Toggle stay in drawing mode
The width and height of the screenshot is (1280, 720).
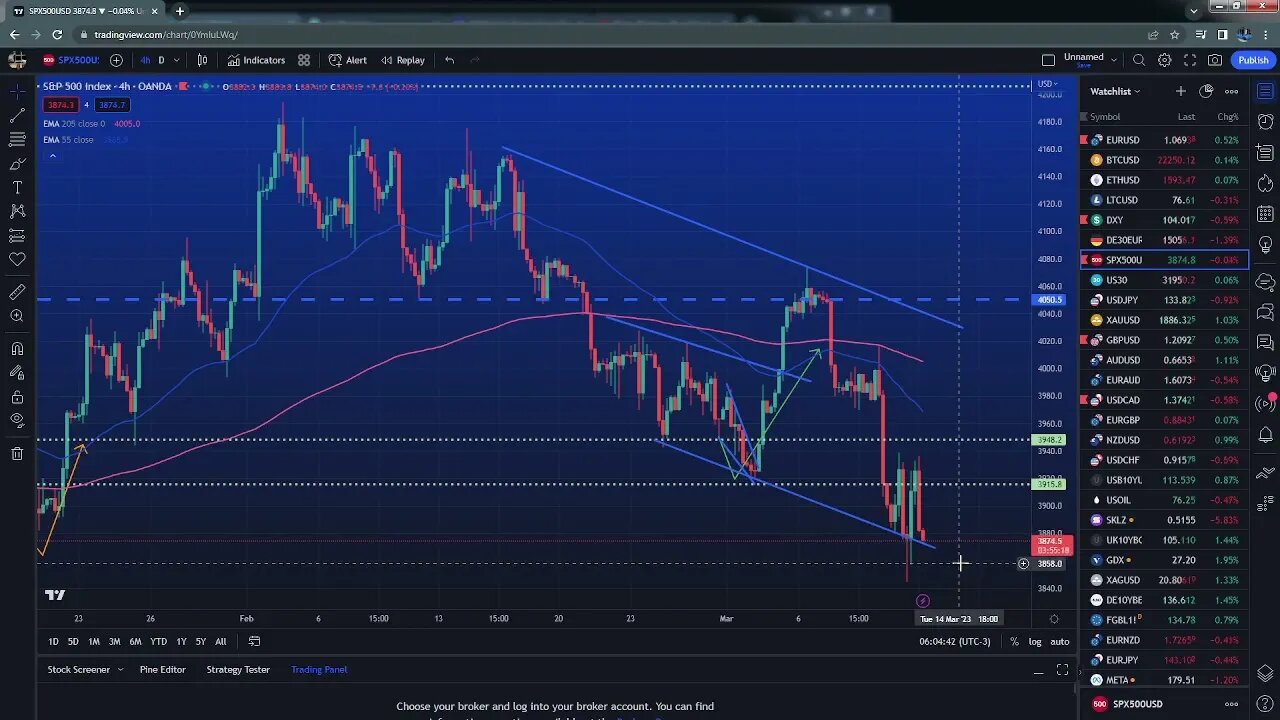tap(17, 373)
